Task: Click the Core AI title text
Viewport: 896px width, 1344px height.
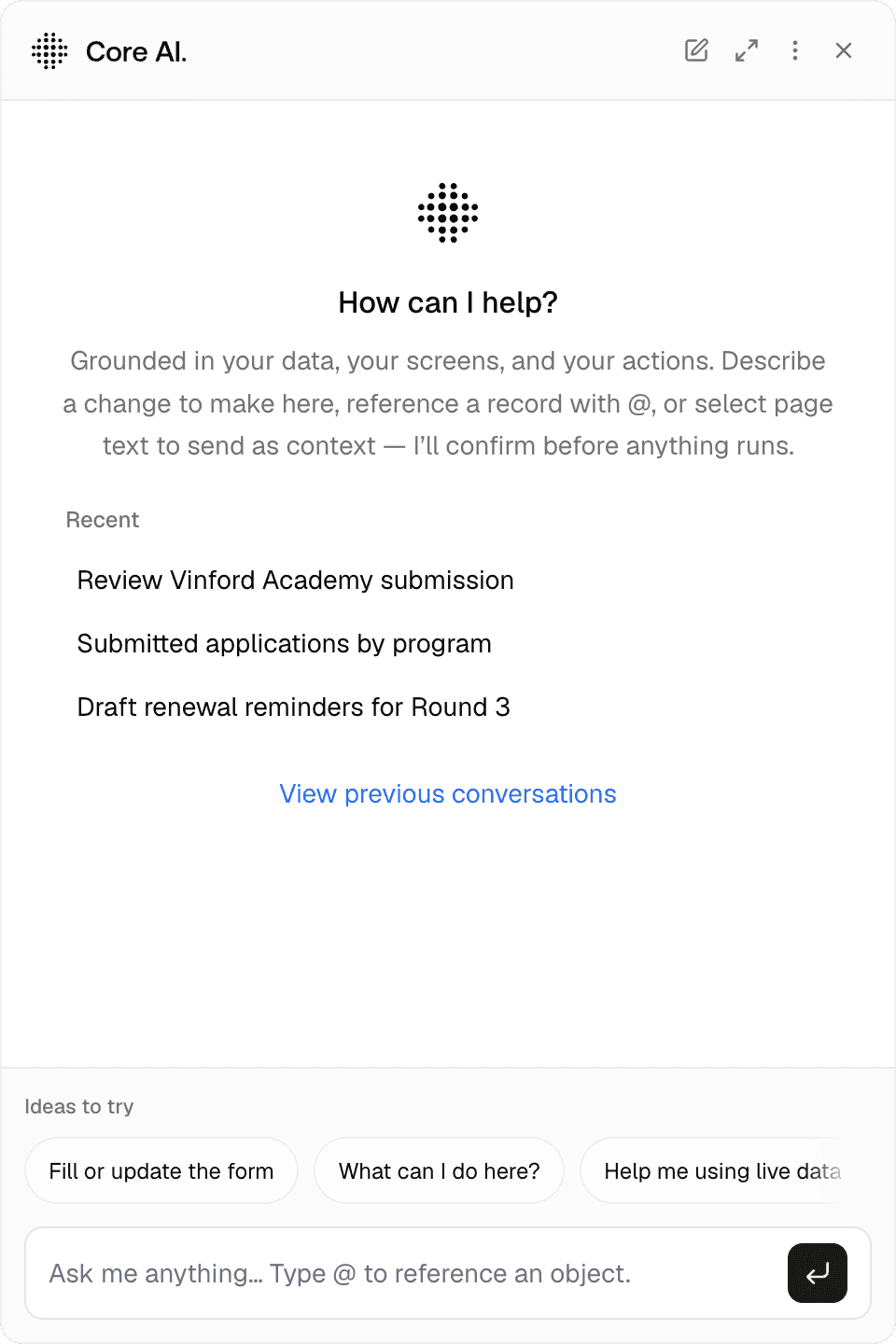Action: coord(136,51)
